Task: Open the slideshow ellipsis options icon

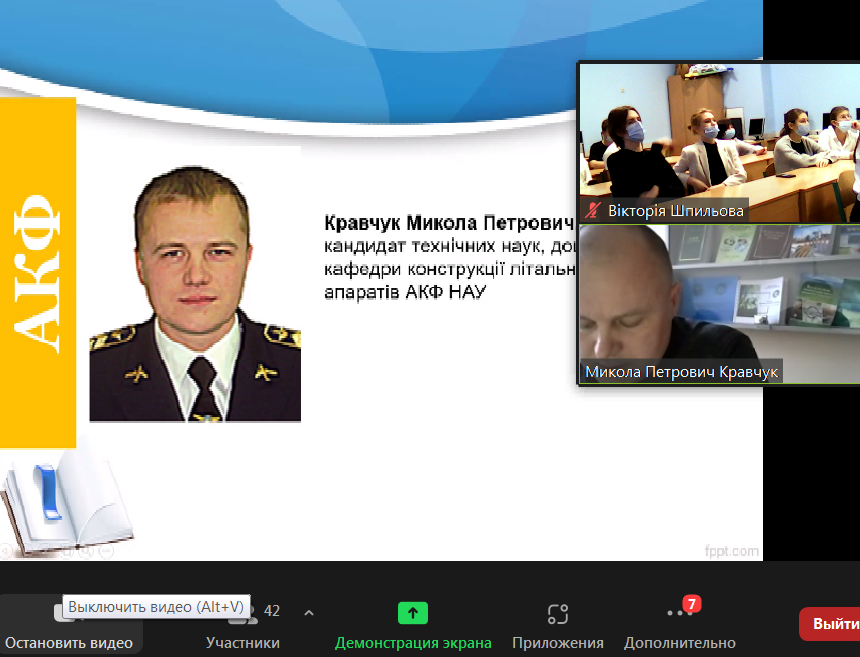Action: click(x=106, y=550)
